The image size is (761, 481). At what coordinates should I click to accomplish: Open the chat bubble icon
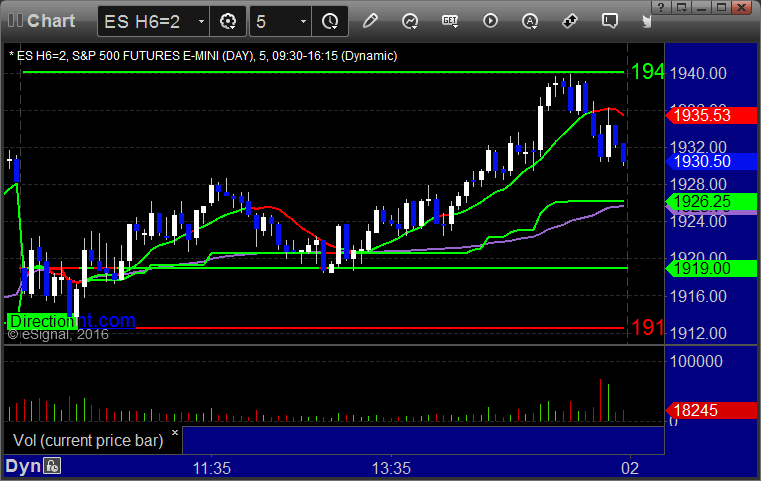pyautogui.click(x=610, y=20)
